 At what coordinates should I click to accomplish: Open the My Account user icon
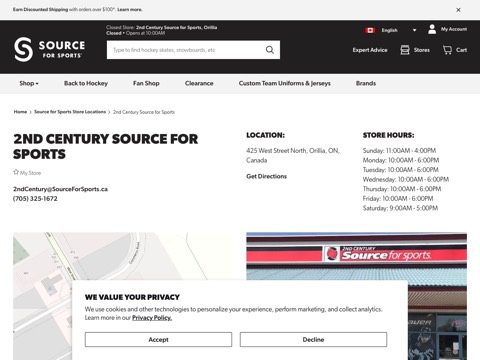432,29
